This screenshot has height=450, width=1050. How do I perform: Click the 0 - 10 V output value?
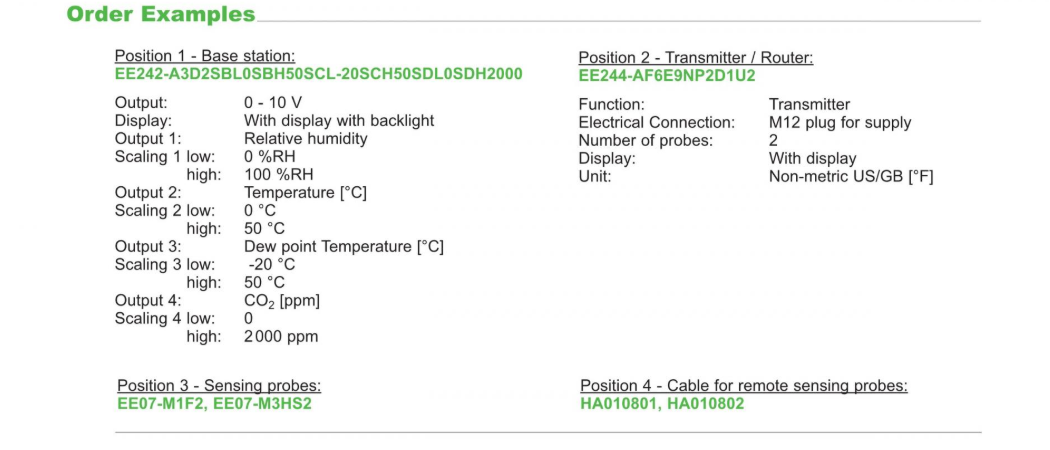click(273, 103)
